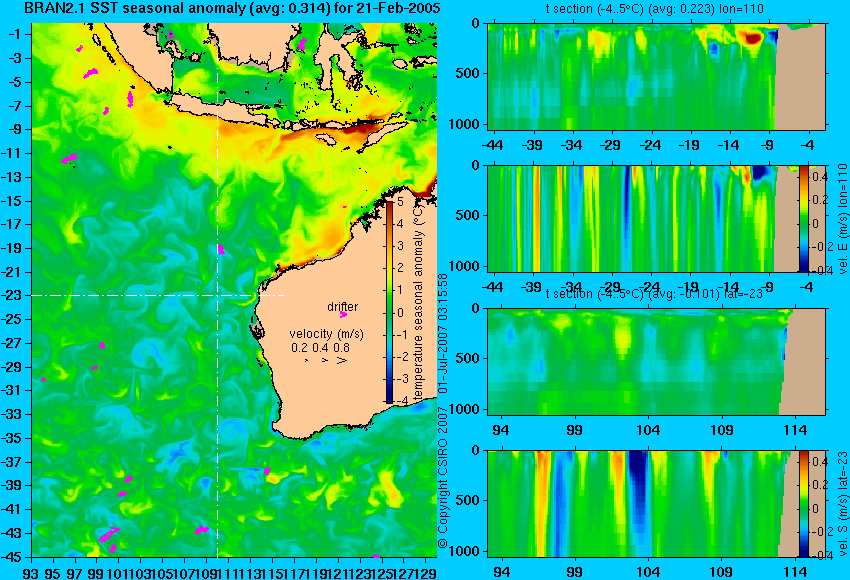Click the '-9' tick under the top temperature section
The height and width of the screenshot is (580, 850).
[767, 145]
